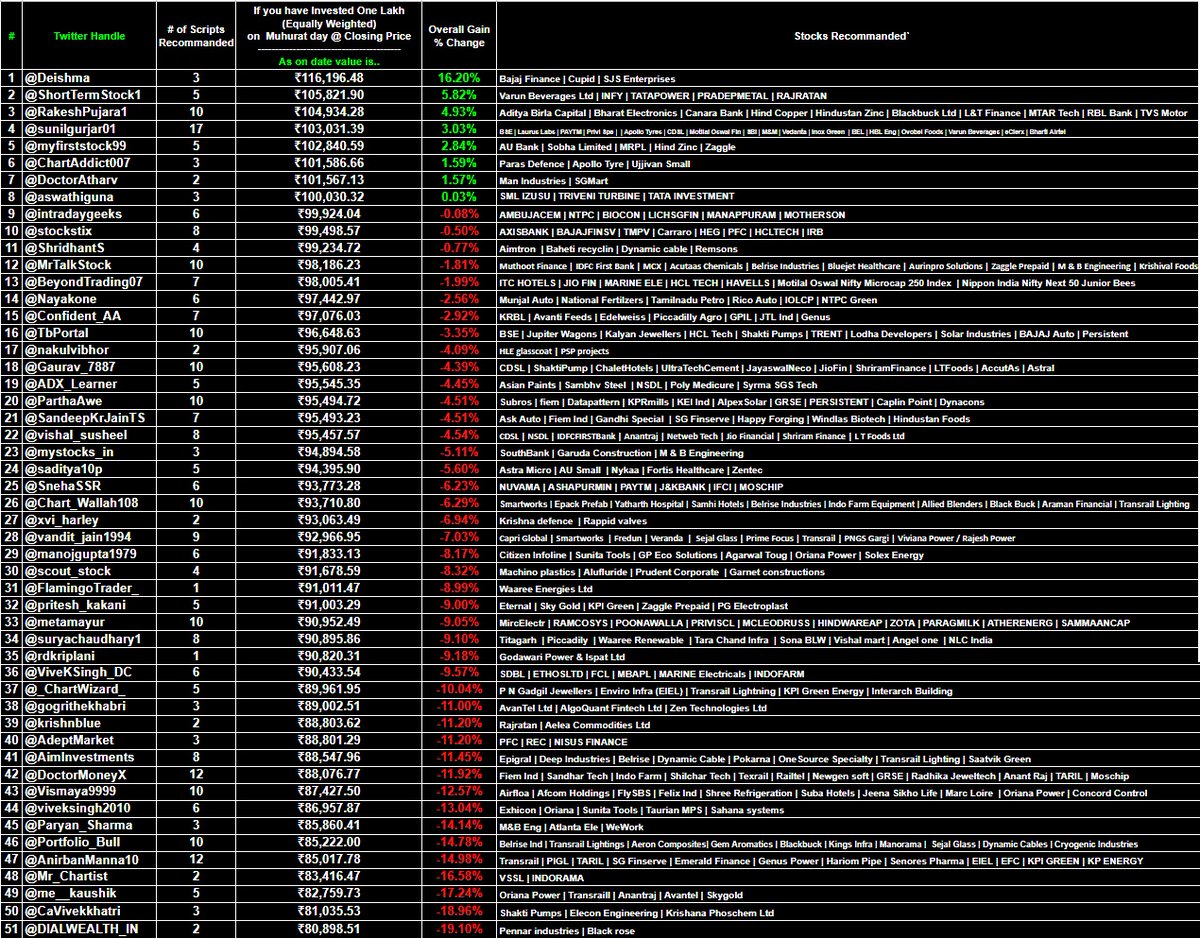
Task: Select the @DoctorMoneyX handle
Action: click(x=75, y=775)
